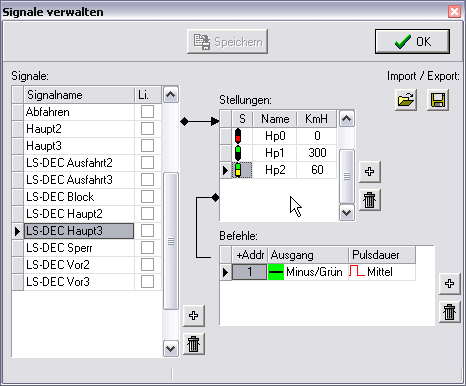Click the Signale list scroll-down arrow
Screen dimensions: 466x386
point(171,349)
